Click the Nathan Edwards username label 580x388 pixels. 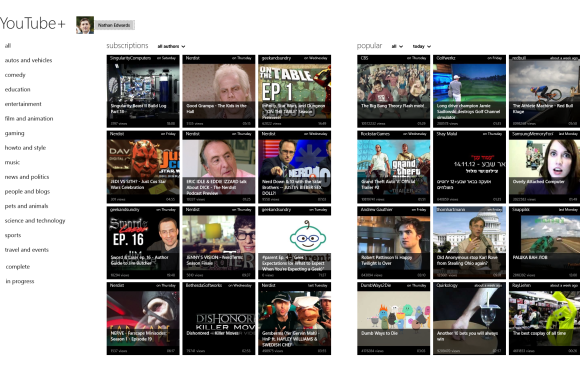click(114, 25)
